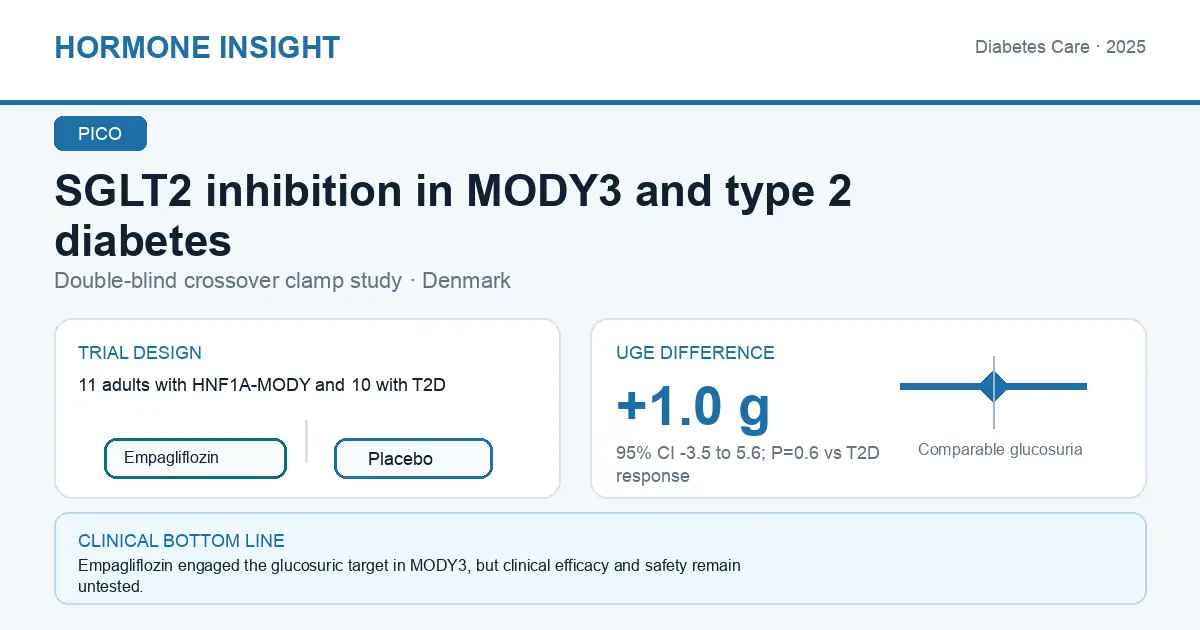Click the confidence interval horizontal bar
This screenshot has height=630, width=1200.
point(993,386)
